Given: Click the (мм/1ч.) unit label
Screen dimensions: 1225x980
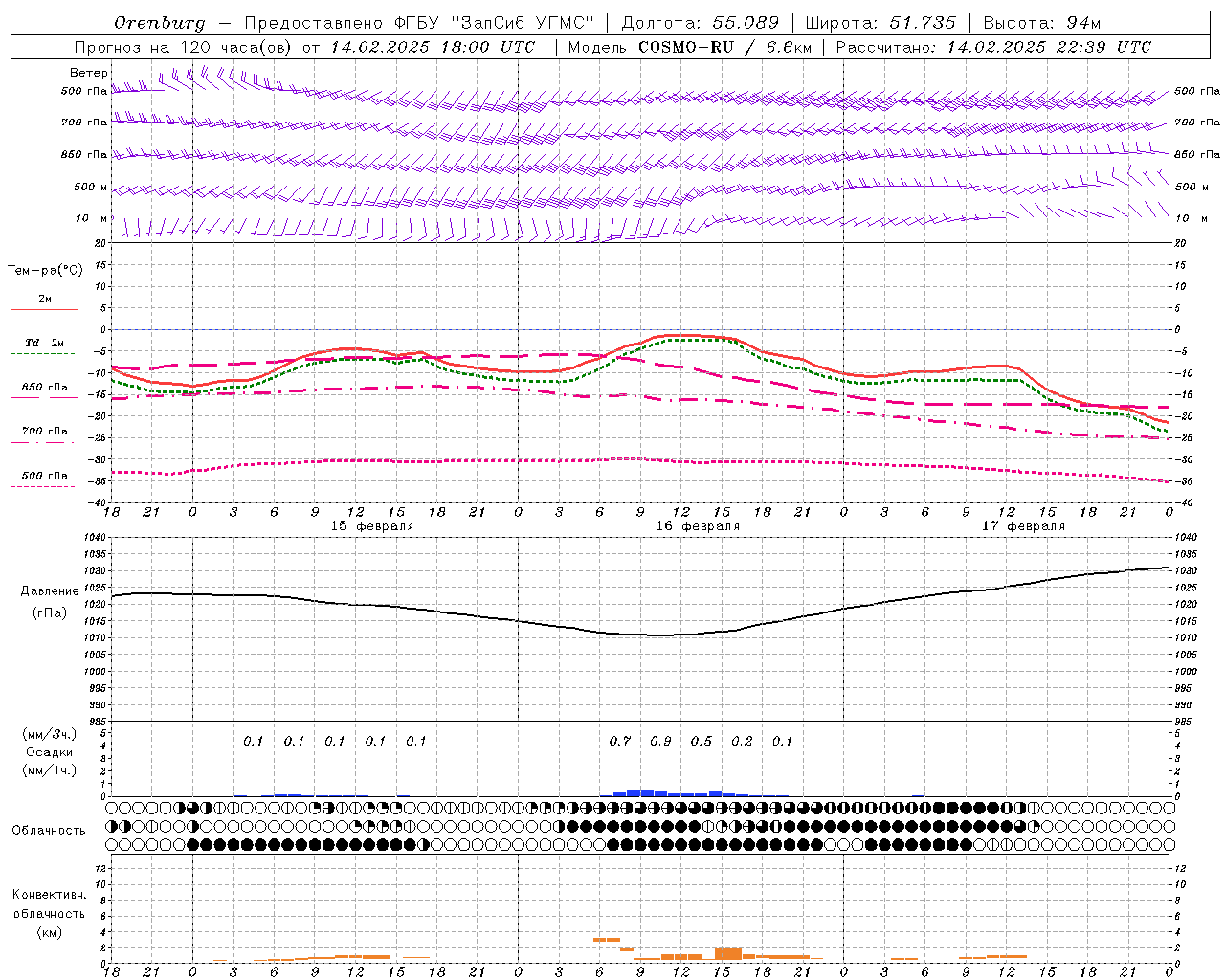Looking at the screenshot, I should click(50, 770).
